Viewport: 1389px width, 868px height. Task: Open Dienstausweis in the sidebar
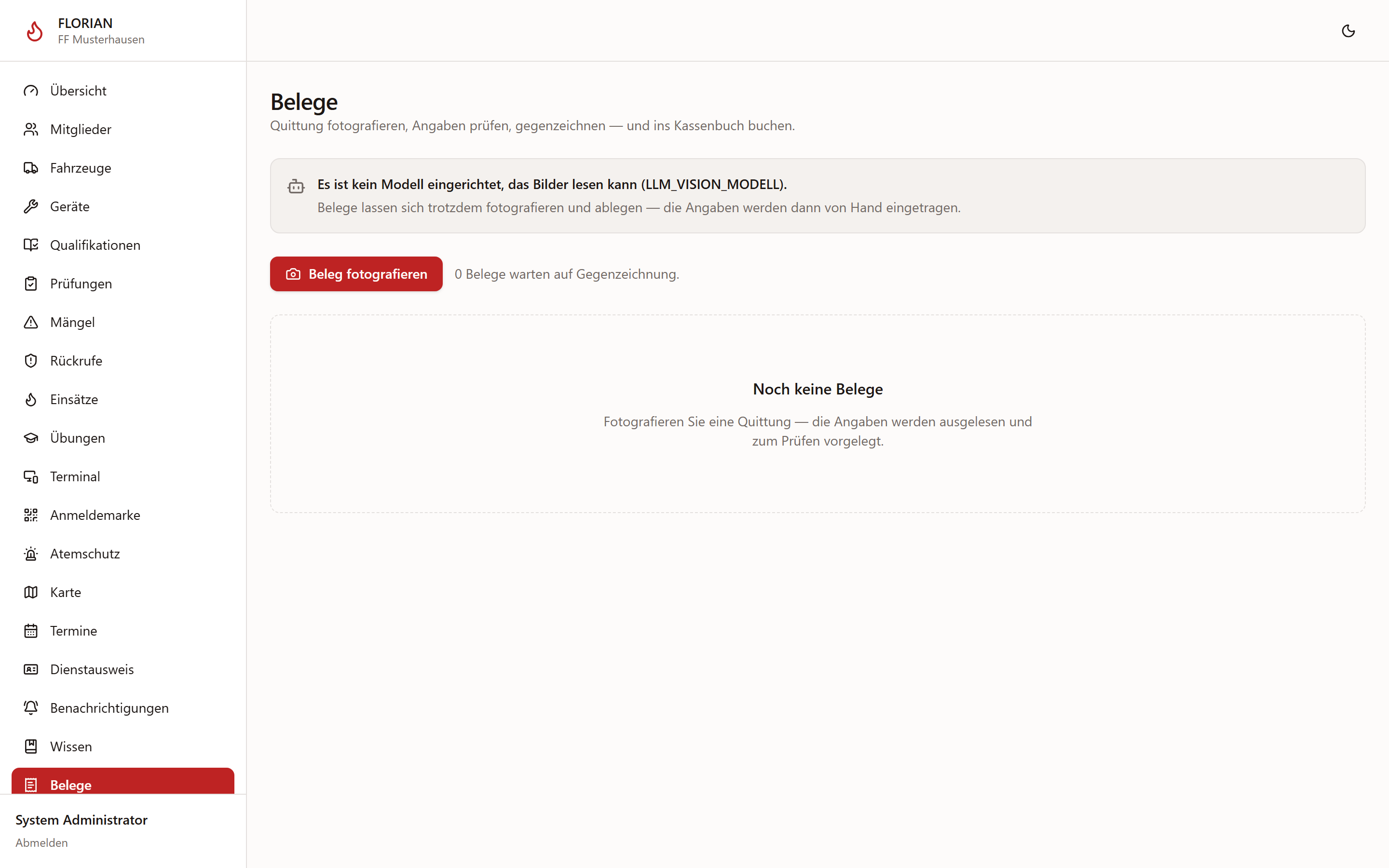[x=123, y=669]
